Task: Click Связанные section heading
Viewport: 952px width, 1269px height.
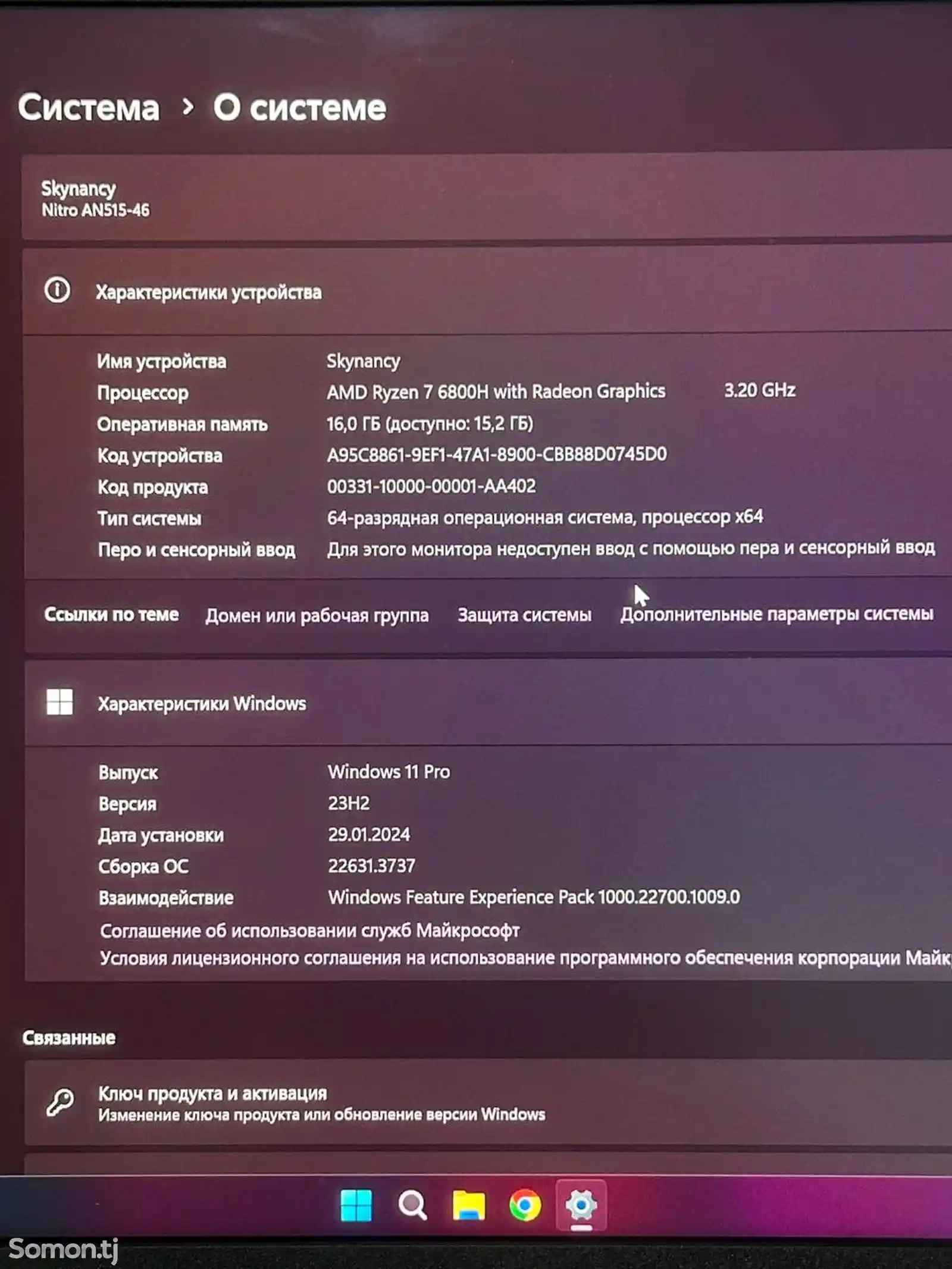Action: [x=69, y=1038]
